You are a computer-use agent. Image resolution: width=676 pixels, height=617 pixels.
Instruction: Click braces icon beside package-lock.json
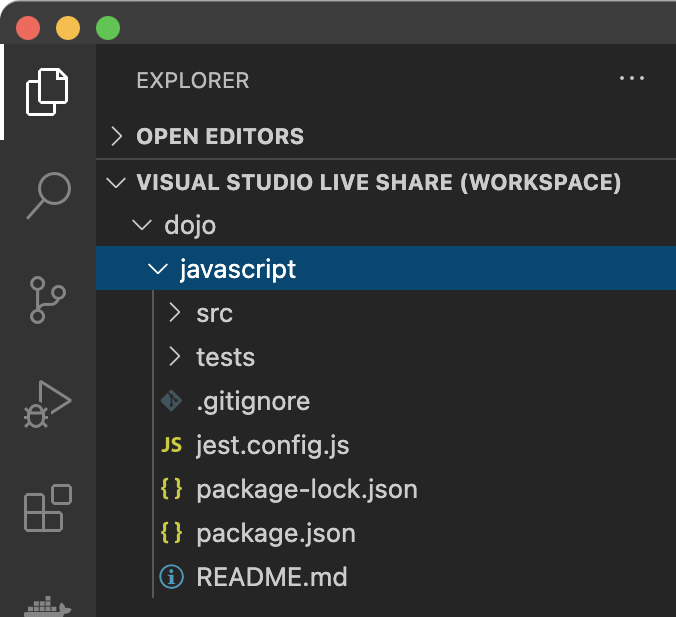(171, 489)
